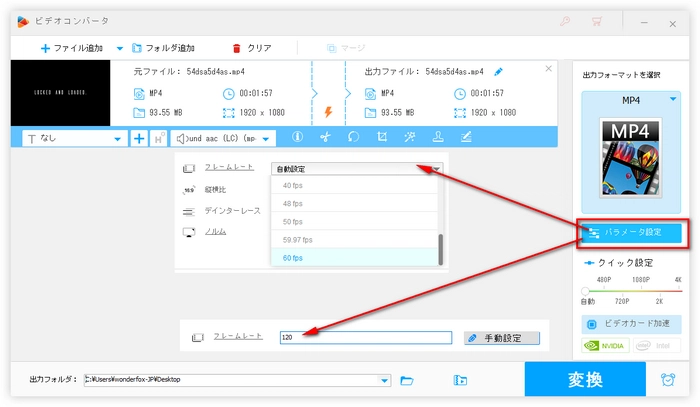
Task: Click the quick settings resolution slider handle
Action: 585,292
